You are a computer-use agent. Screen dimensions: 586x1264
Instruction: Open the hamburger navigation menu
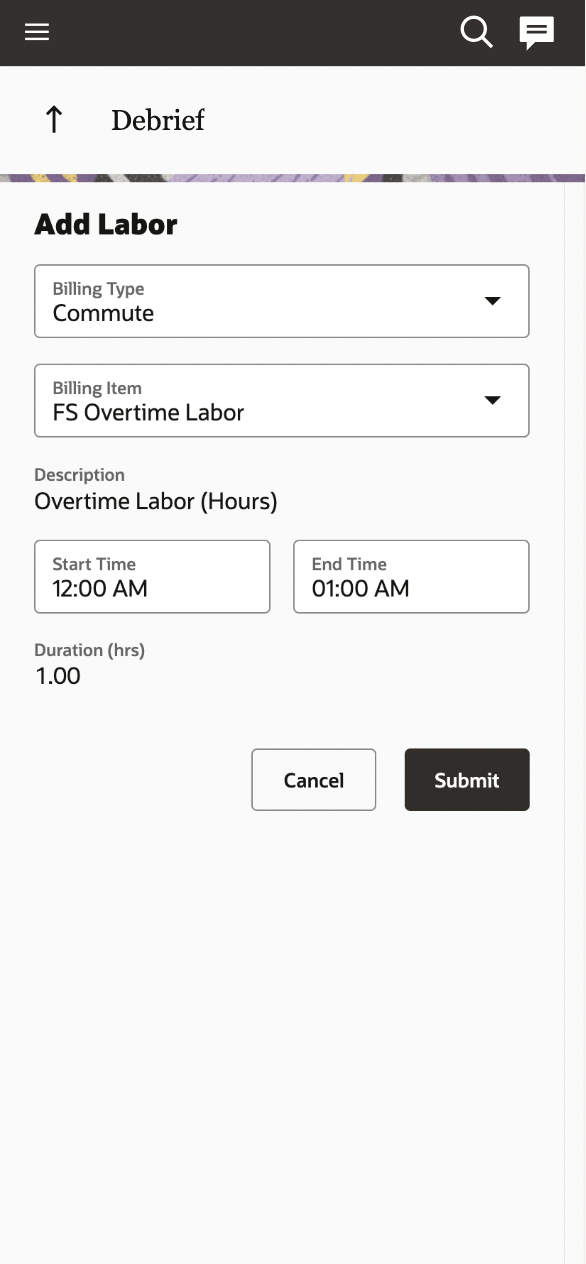[x=37, y=33]
